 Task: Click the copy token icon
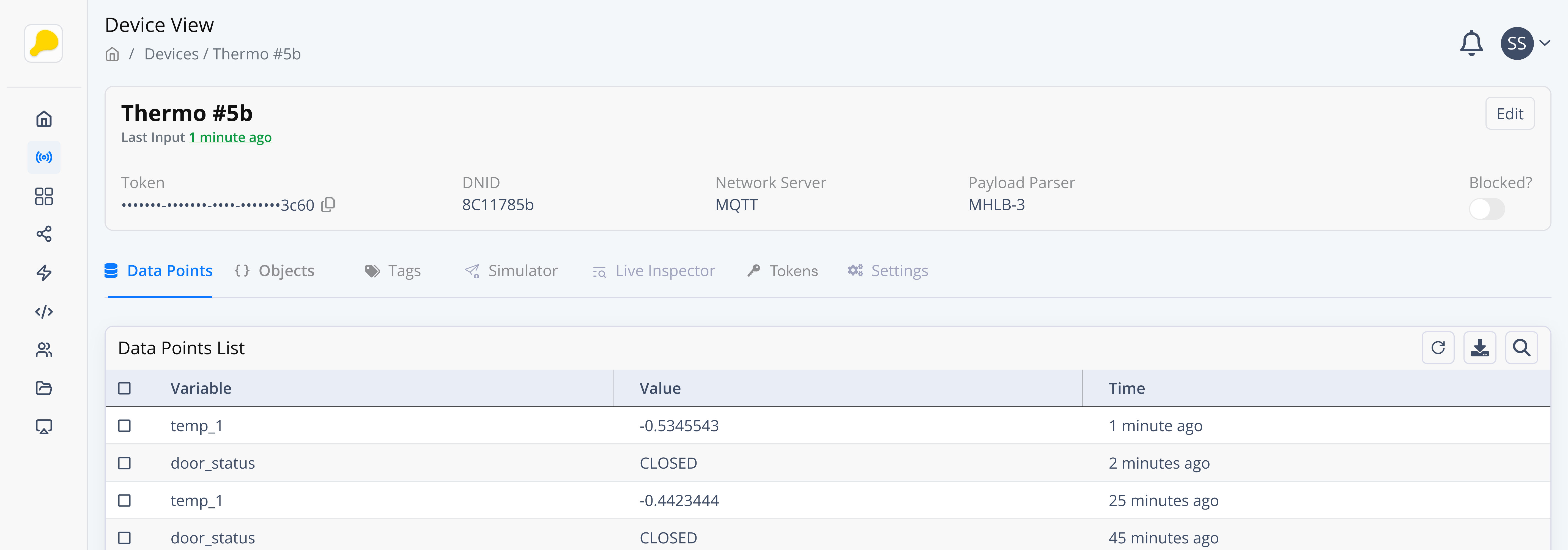(x=328, y=204)
